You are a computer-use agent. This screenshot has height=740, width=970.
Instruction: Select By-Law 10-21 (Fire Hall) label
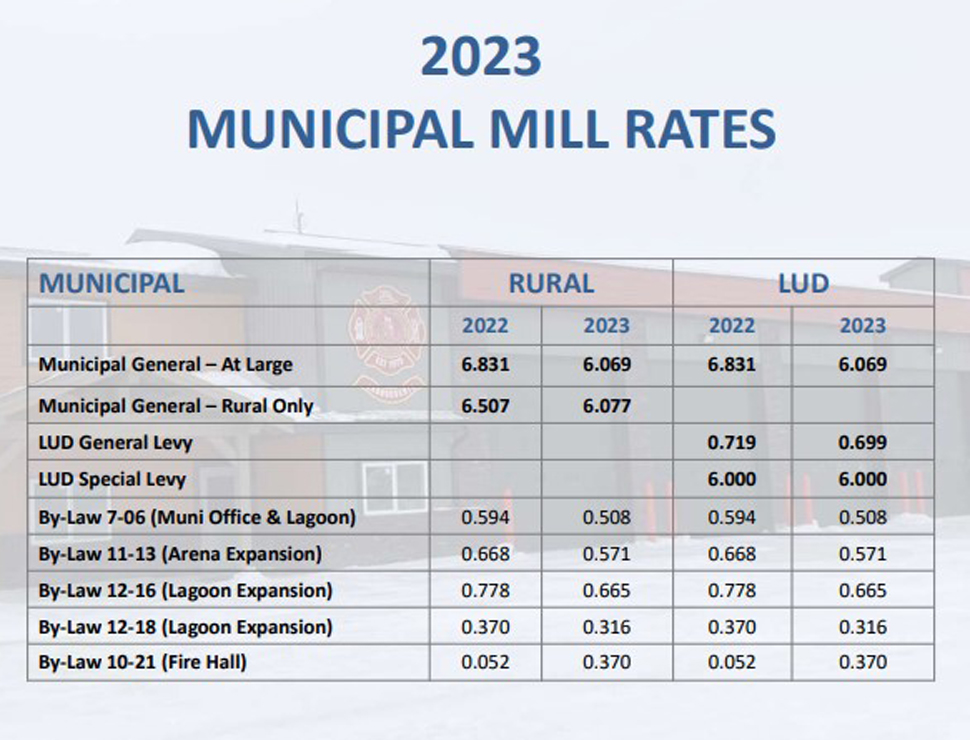point(141,663)
